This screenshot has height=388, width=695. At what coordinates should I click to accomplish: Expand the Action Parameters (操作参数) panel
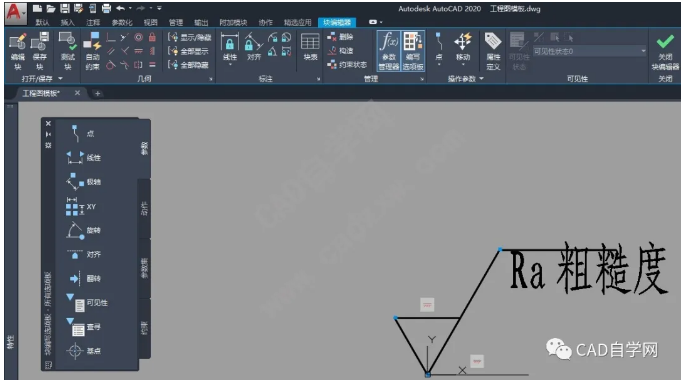tap(465, 78)
